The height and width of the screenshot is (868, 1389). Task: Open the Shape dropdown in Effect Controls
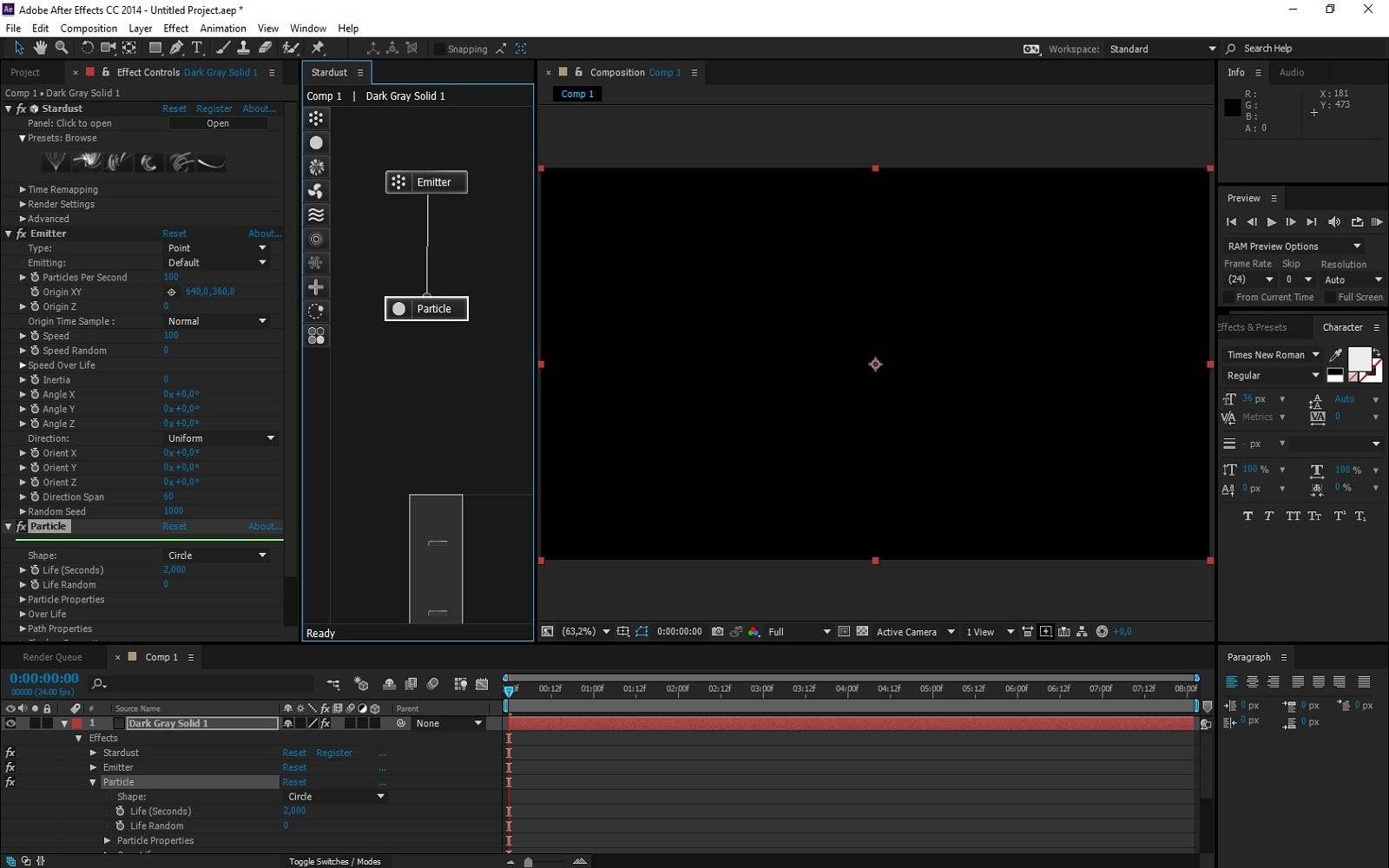click(x=216, y=556)
